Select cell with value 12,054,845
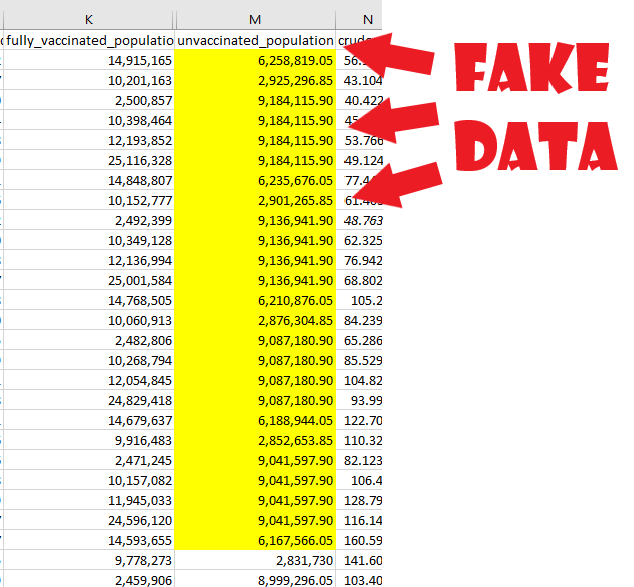 pyautogui.click(x=89, y=380)
